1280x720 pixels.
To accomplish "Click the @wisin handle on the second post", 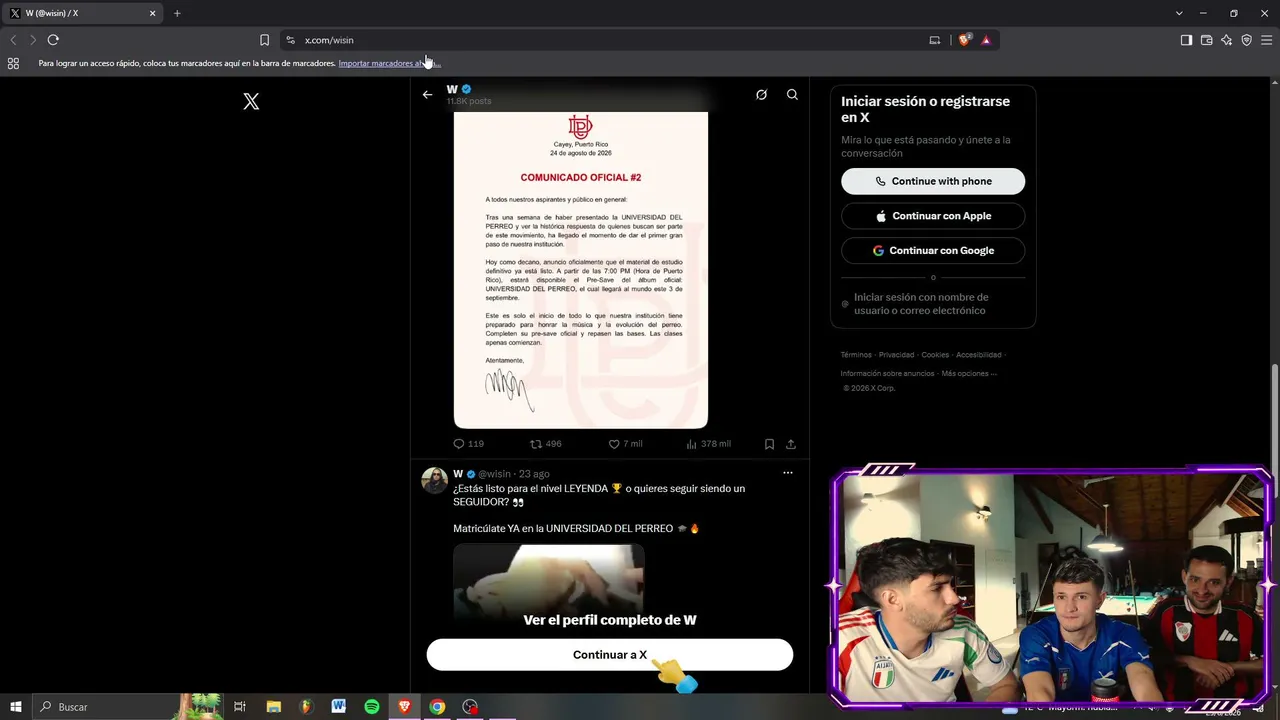I will pos(494,474).
